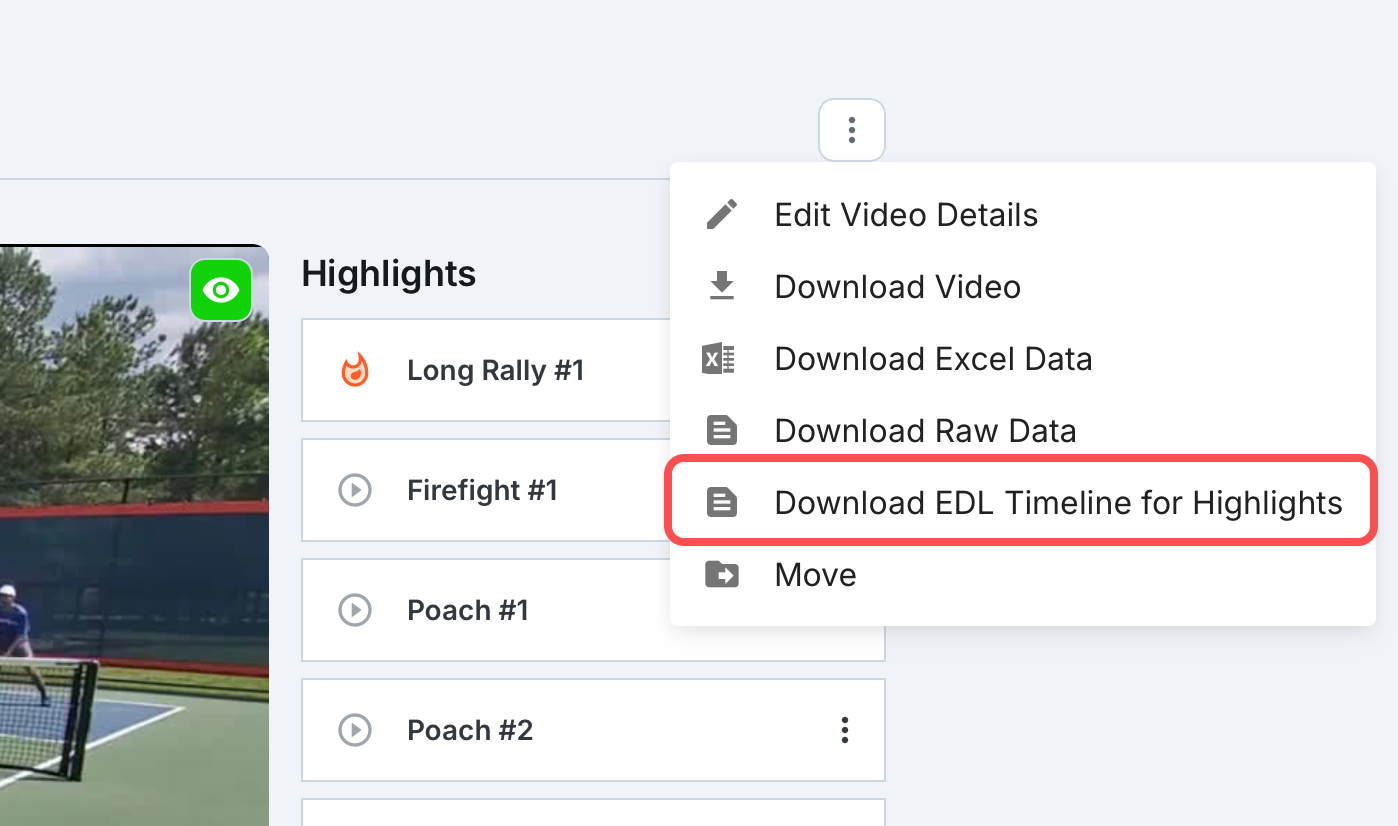The image size is (1398, 826).
Task: Click the pickleball court video thumbnail
Action: pyautogui.click(x=134, y=535)
